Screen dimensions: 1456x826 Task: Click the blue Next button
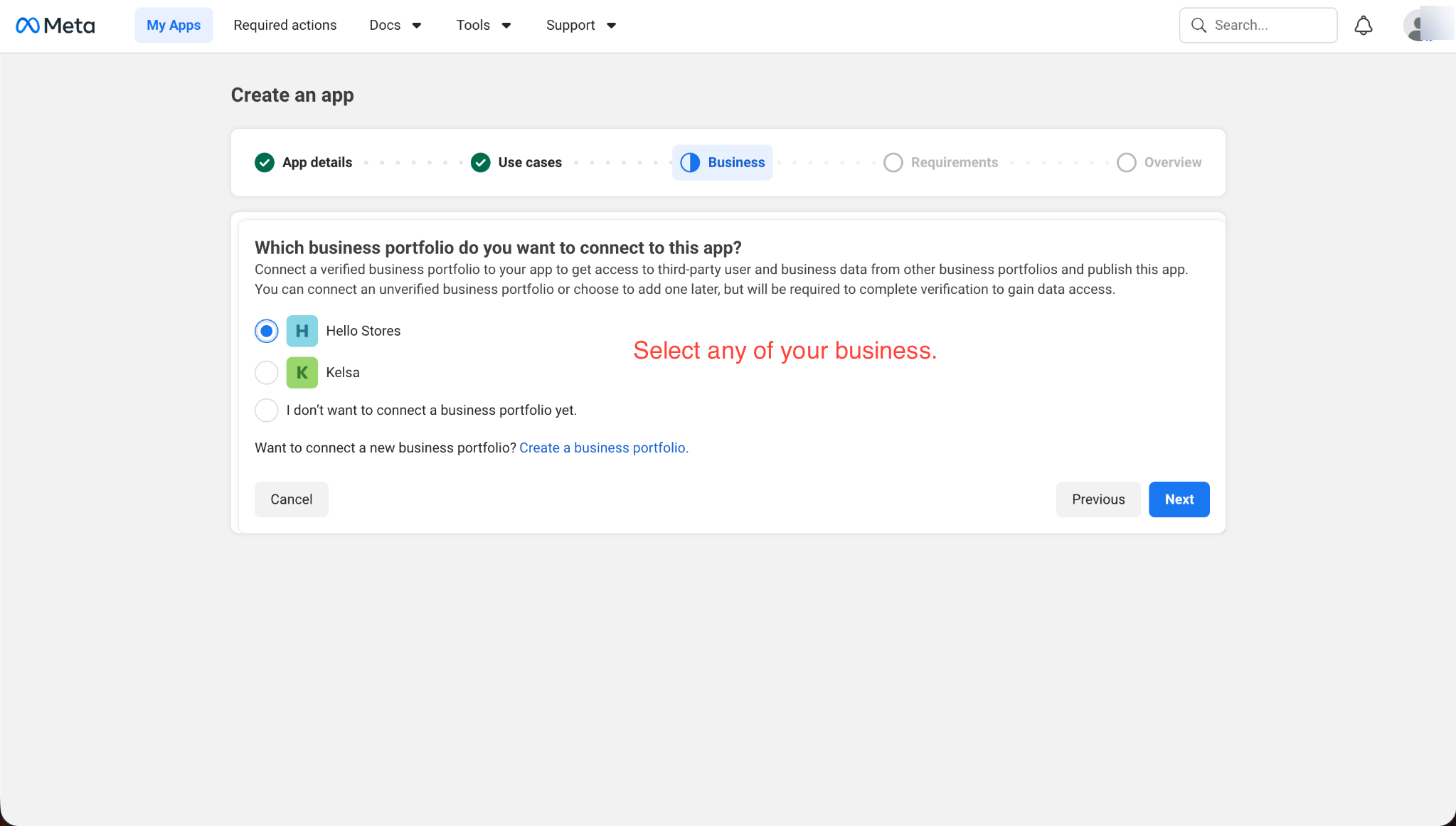coord(1179,499)
